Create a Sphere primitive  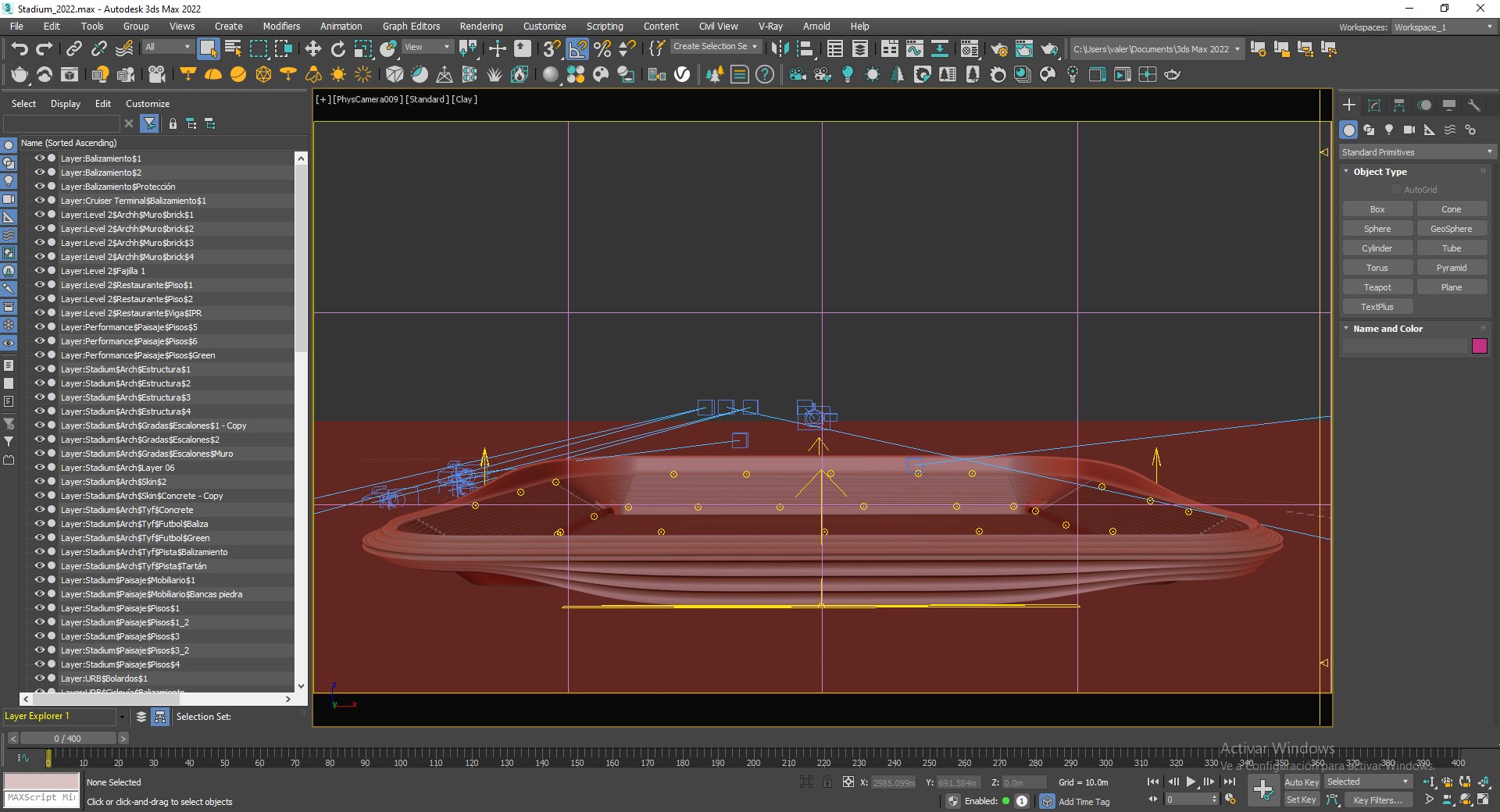[1377, 229]
